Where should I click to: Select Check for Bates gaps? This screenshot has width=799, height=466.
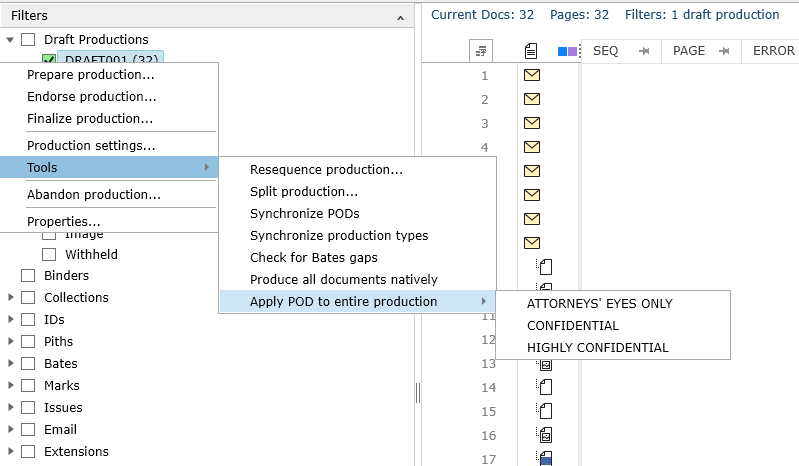(x=313, y=258)
